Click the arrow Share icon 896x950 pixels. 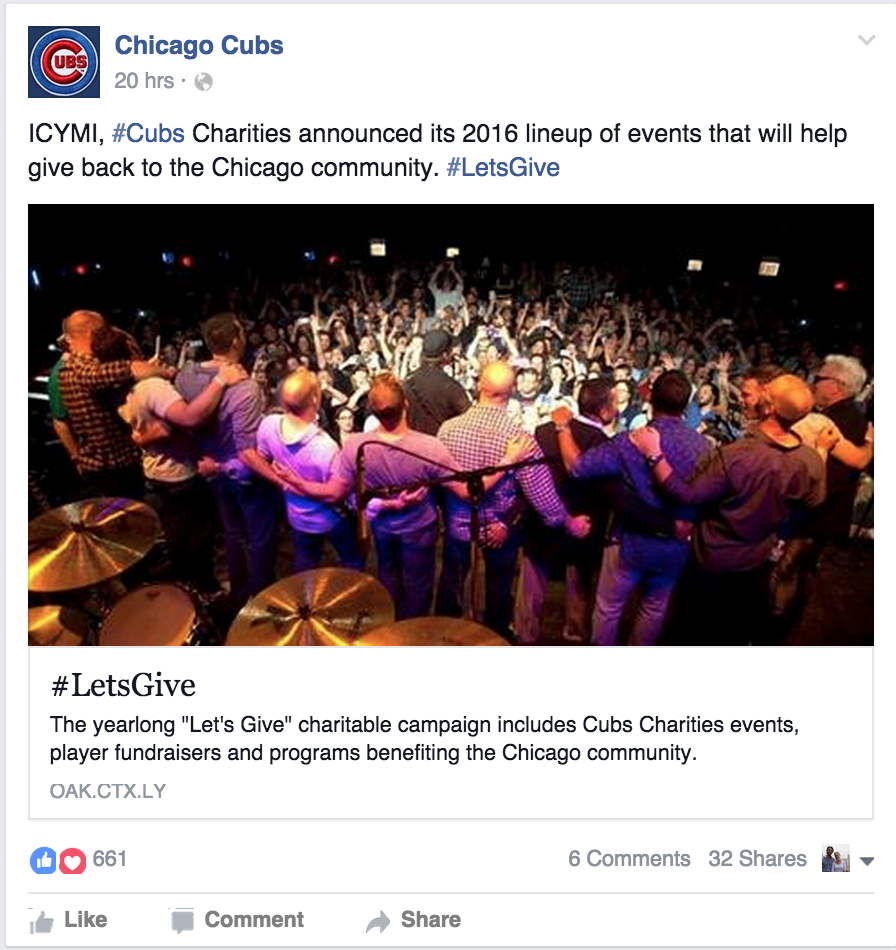(x=378, y=921)
